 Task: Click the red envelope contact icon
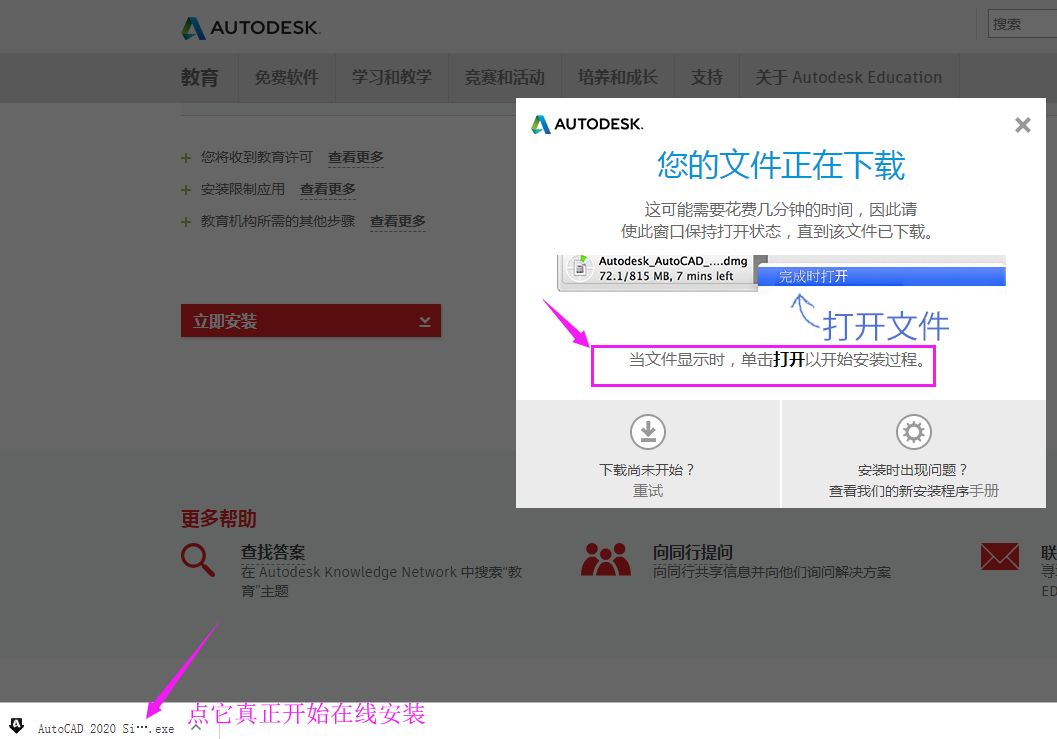(x=1000, y=556)
